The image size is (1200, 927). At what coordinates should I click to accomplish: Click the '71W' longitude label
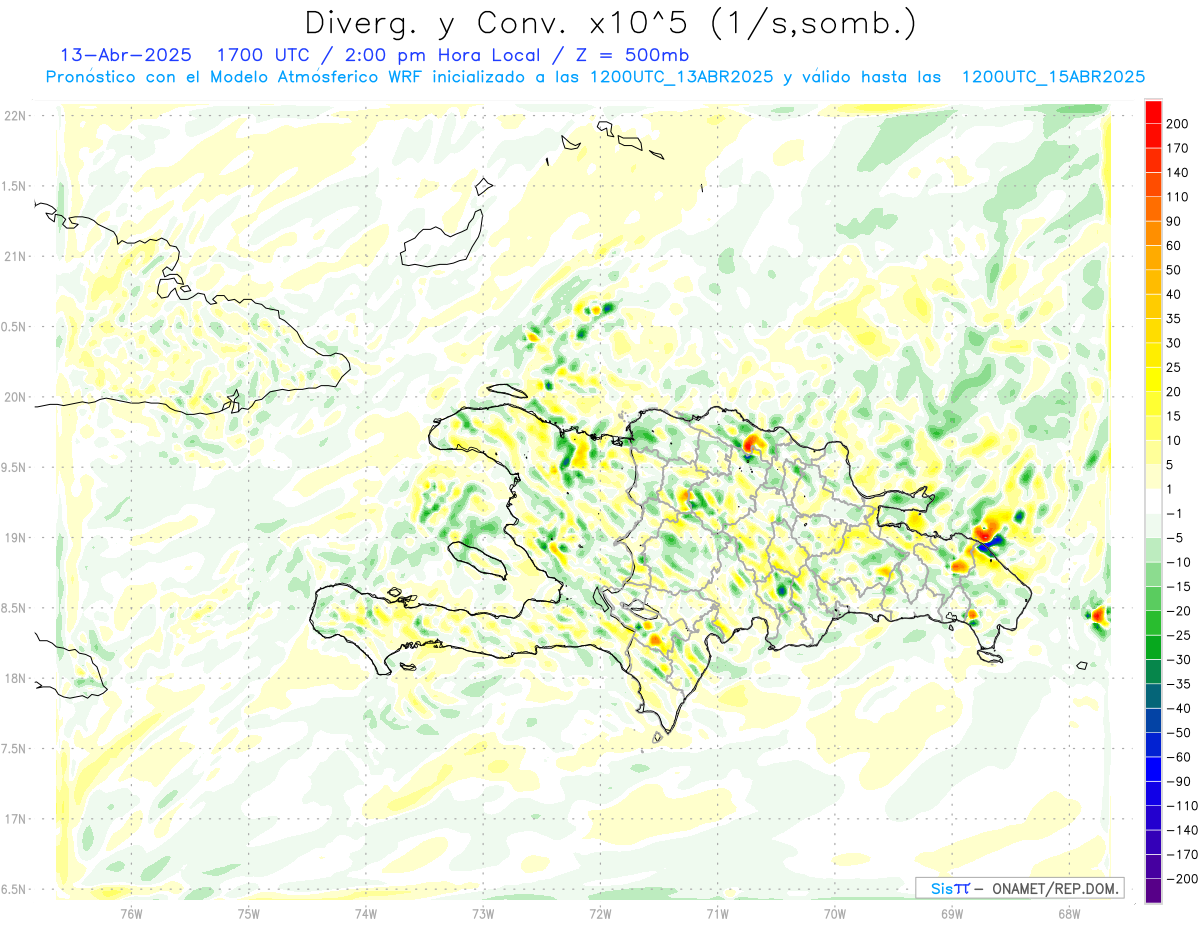[717, 914]
